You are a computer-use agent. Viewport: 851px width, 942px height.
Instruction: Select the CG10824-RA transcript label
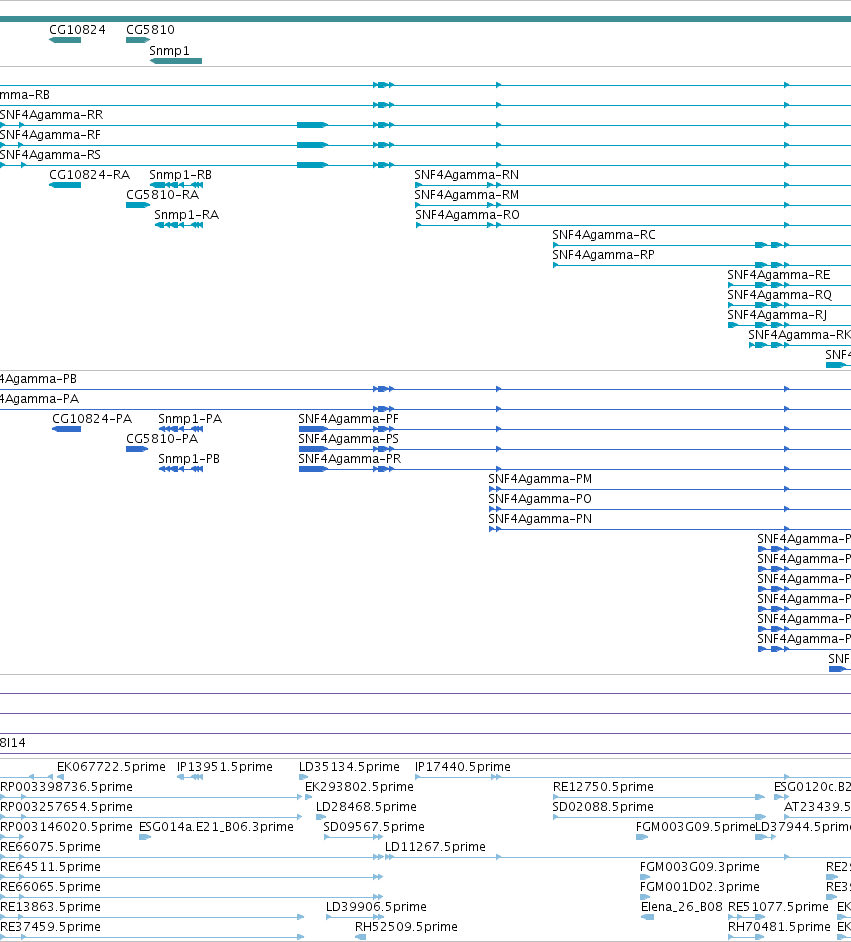point(89,175)
